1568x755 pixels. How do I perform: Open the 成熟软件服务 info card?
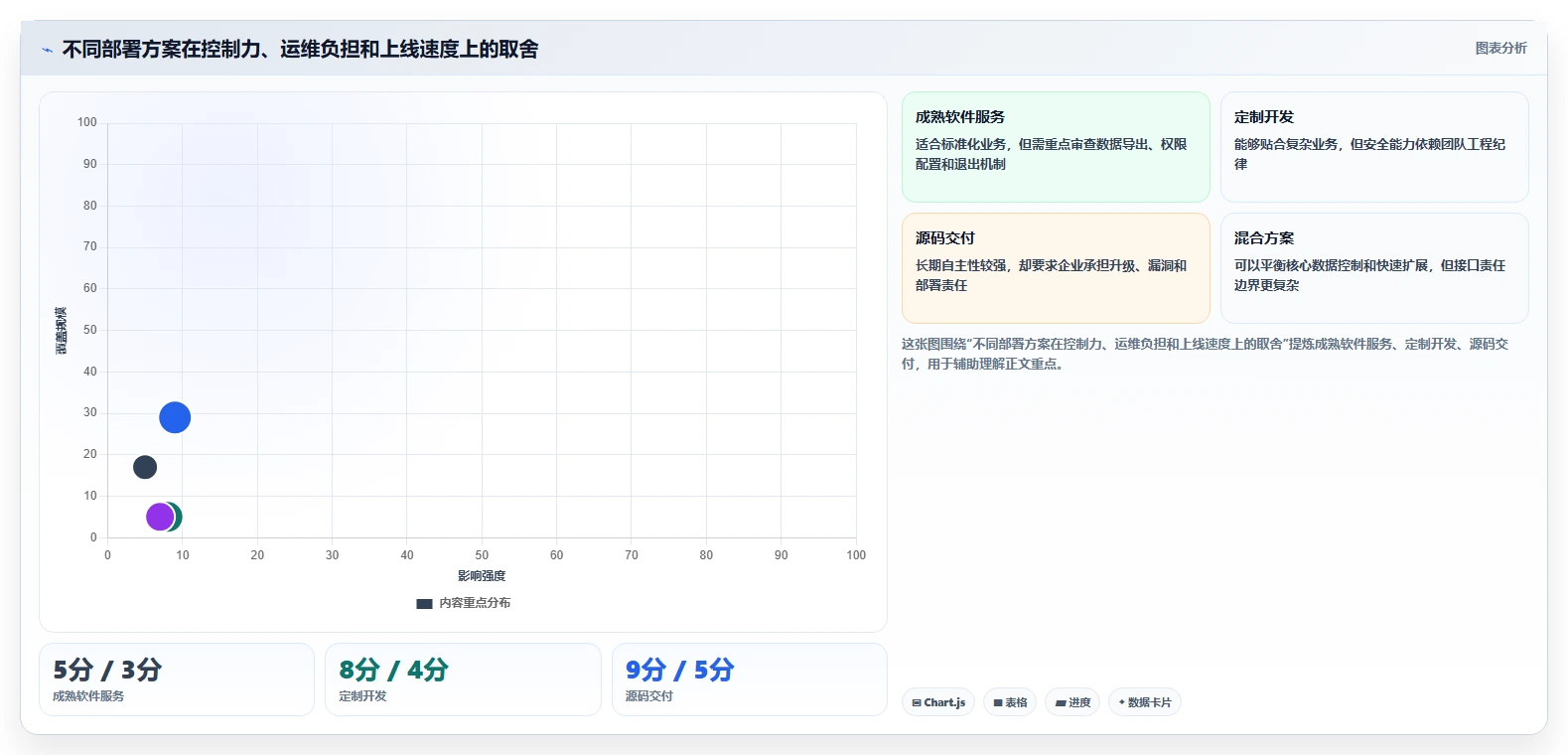coord(1056,147)
